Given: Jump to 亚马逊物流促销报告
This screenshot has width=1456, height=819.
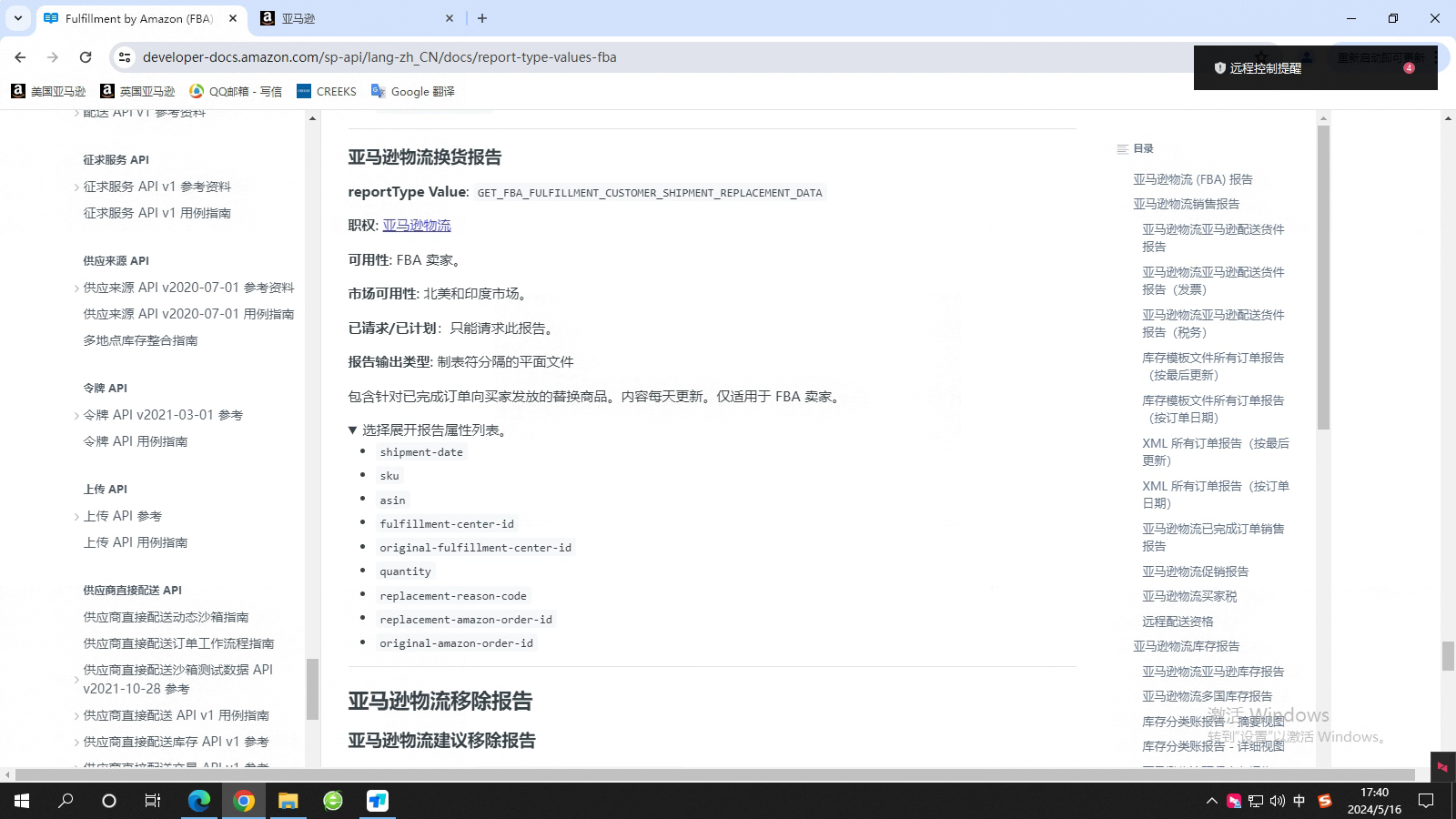Looking at the screenshot, I should pyautogui.click(x=1195, y=571).
